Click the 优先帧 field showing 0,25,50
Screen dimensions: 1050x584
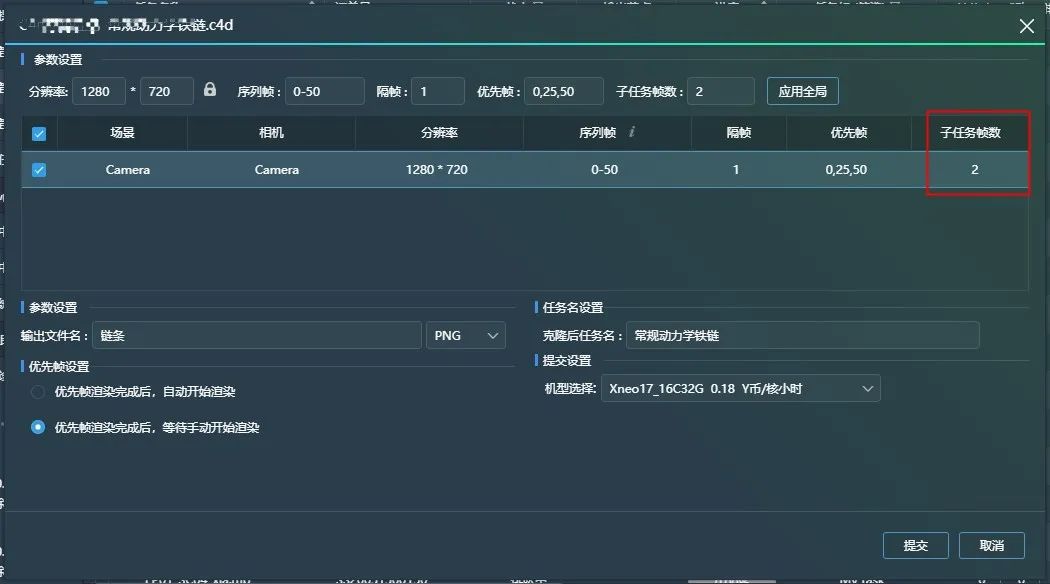tap(563, 91)
